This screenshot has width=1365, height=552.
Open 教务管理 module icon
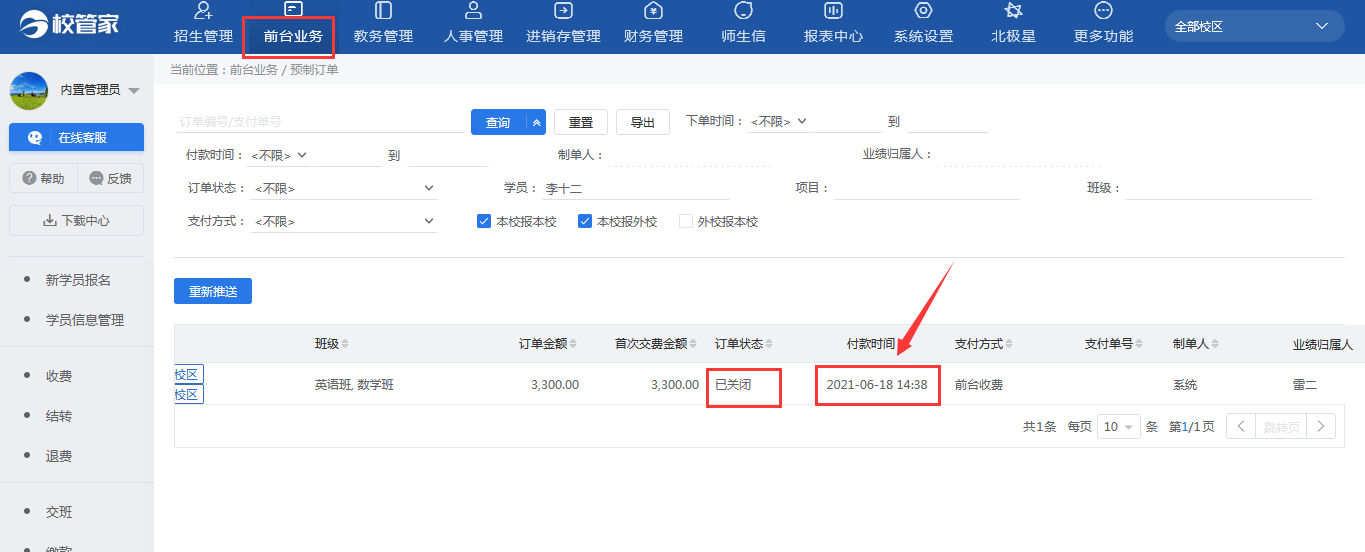tap(383, 11)
